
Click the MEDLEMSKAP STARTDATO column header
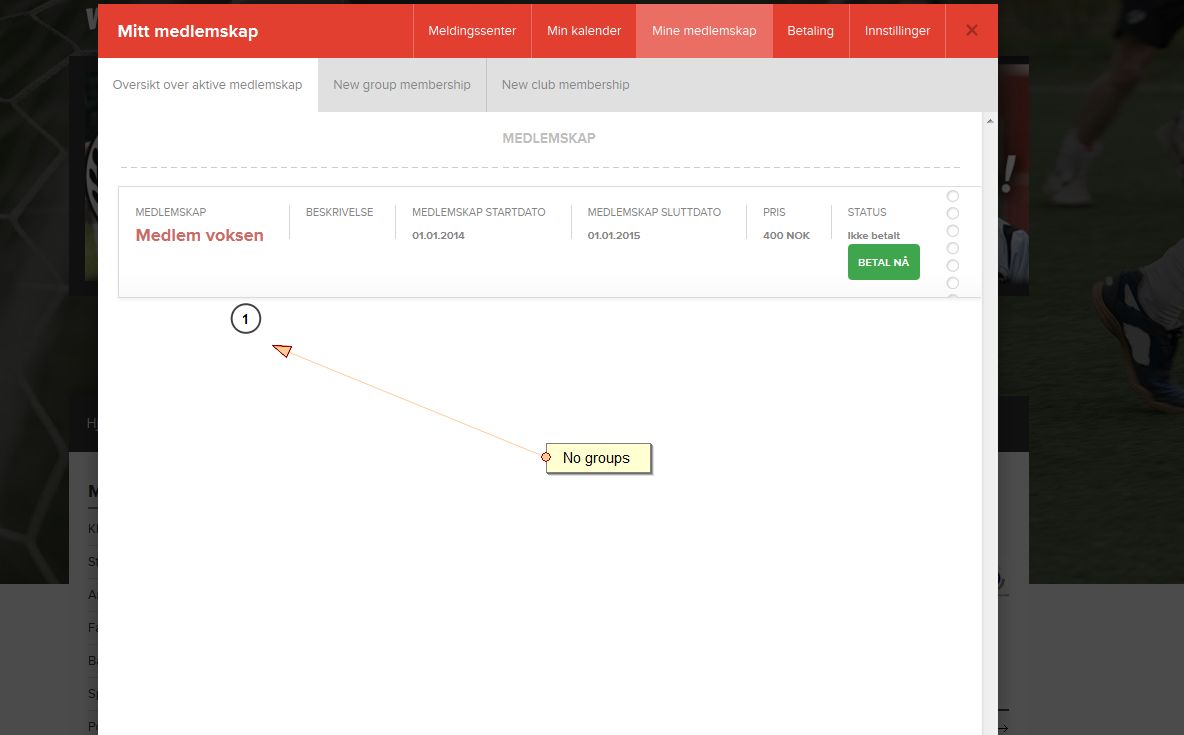tap(479, 212)
